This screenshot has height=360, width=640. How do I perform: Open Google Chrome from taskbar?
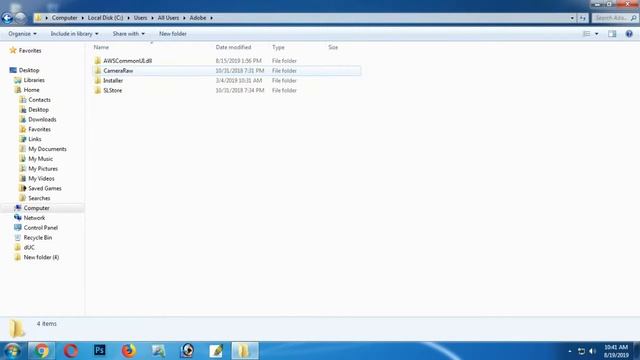[x=41, y=351]
